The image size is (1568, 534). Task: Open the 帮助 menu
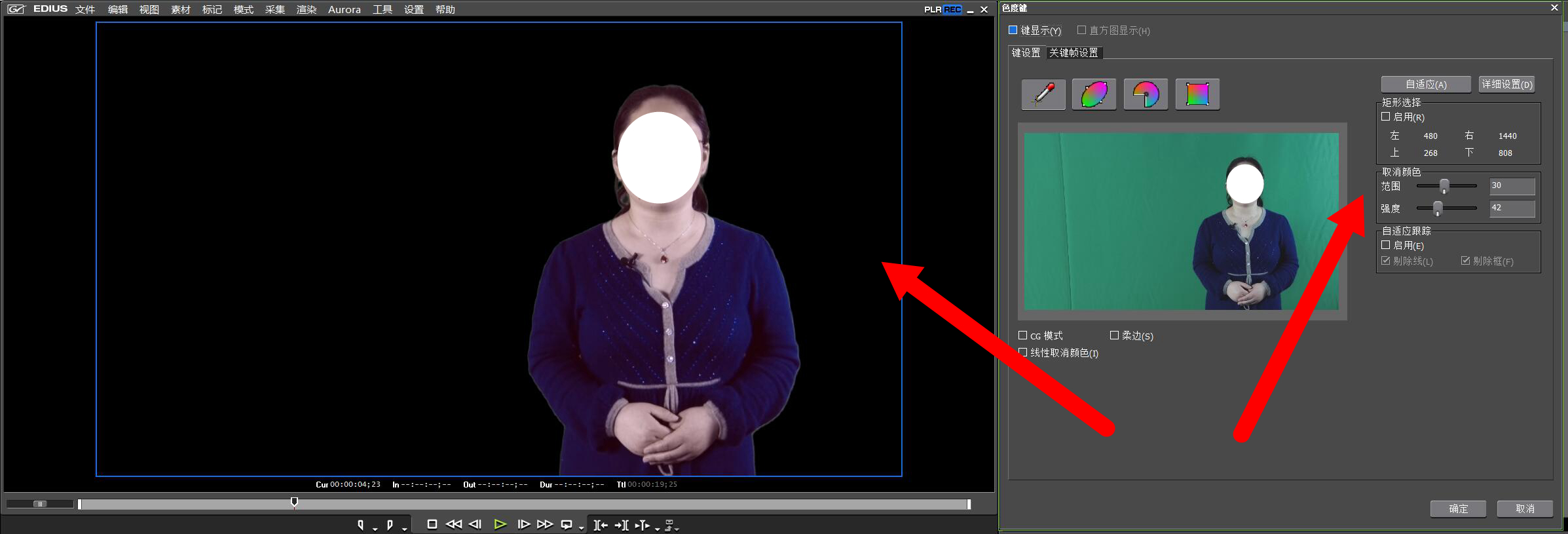click(x=445, y=9)
